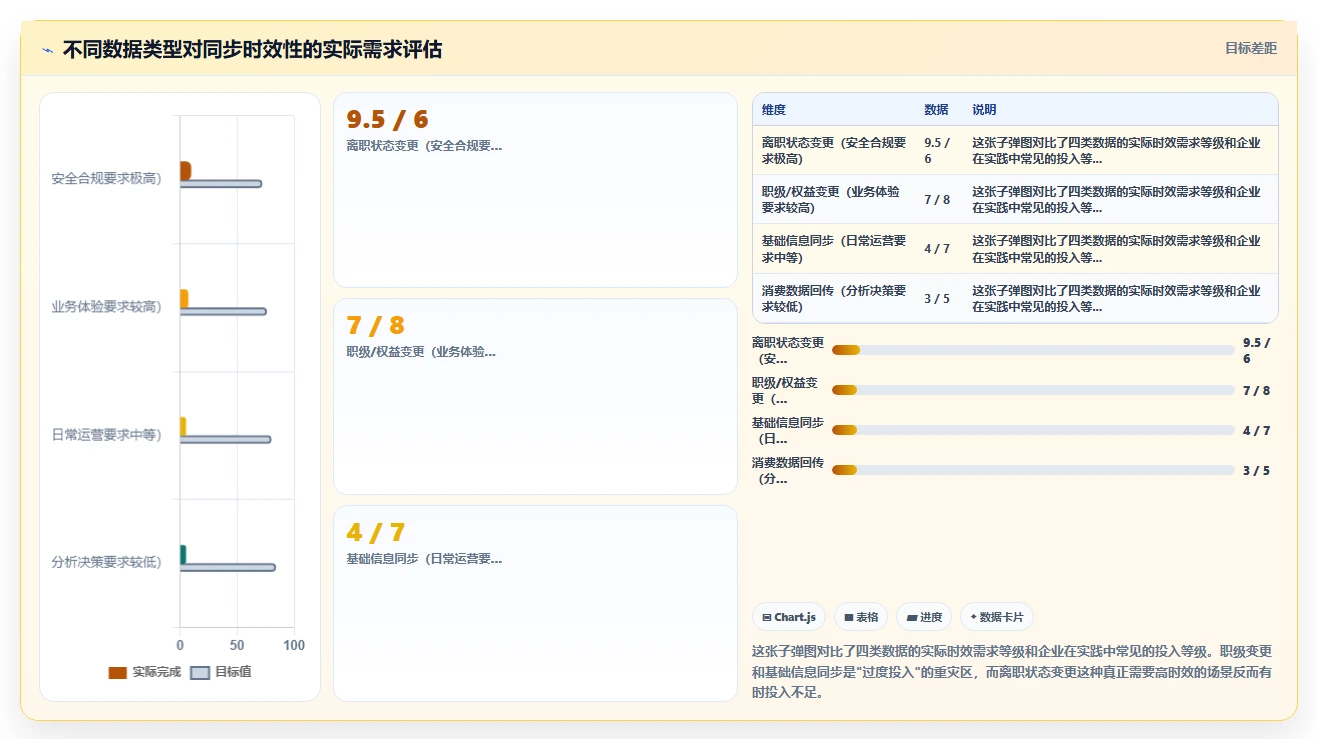
Task: Click the gray target bar for 日常运营要求中等
Action: 225,440
